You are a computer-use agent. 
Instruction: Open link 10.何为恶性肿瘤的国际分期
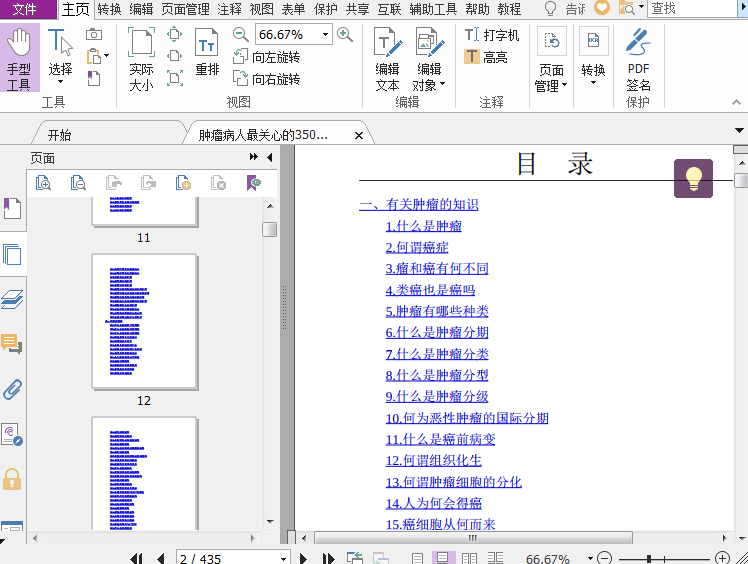tap(467, 418)
